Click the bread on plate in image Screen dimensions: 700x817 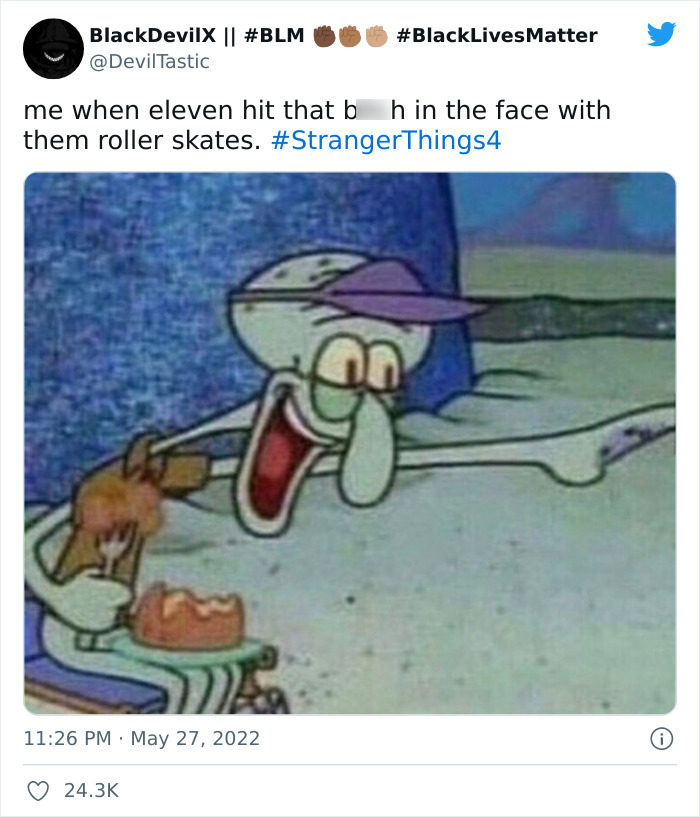[188, 615]
